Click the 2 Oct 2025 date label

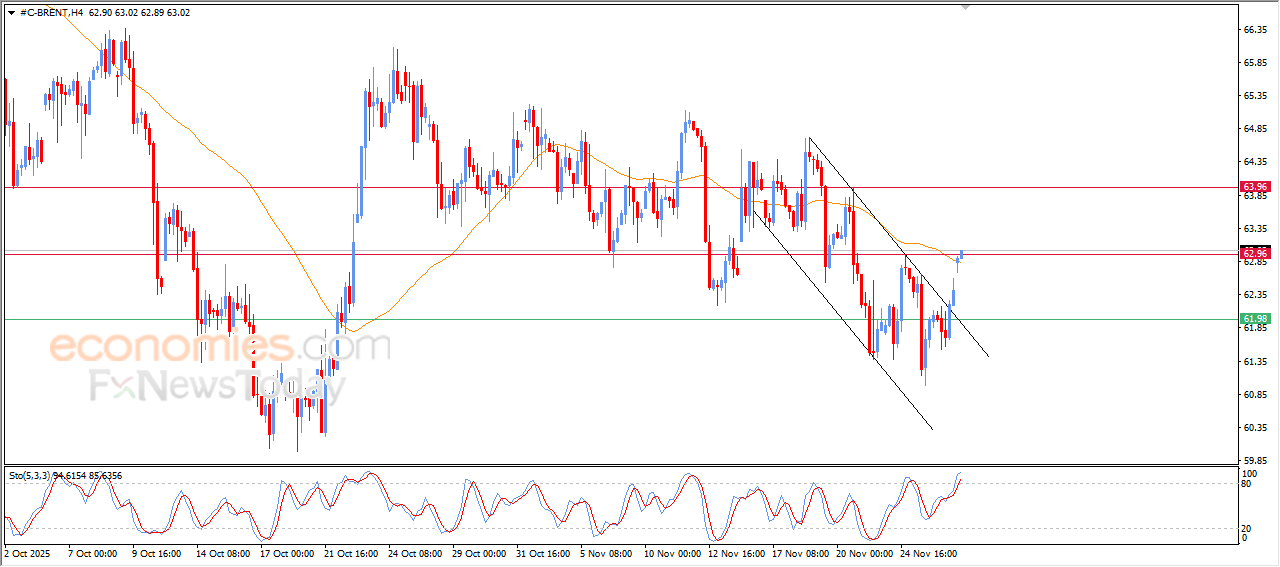point(27,552)
